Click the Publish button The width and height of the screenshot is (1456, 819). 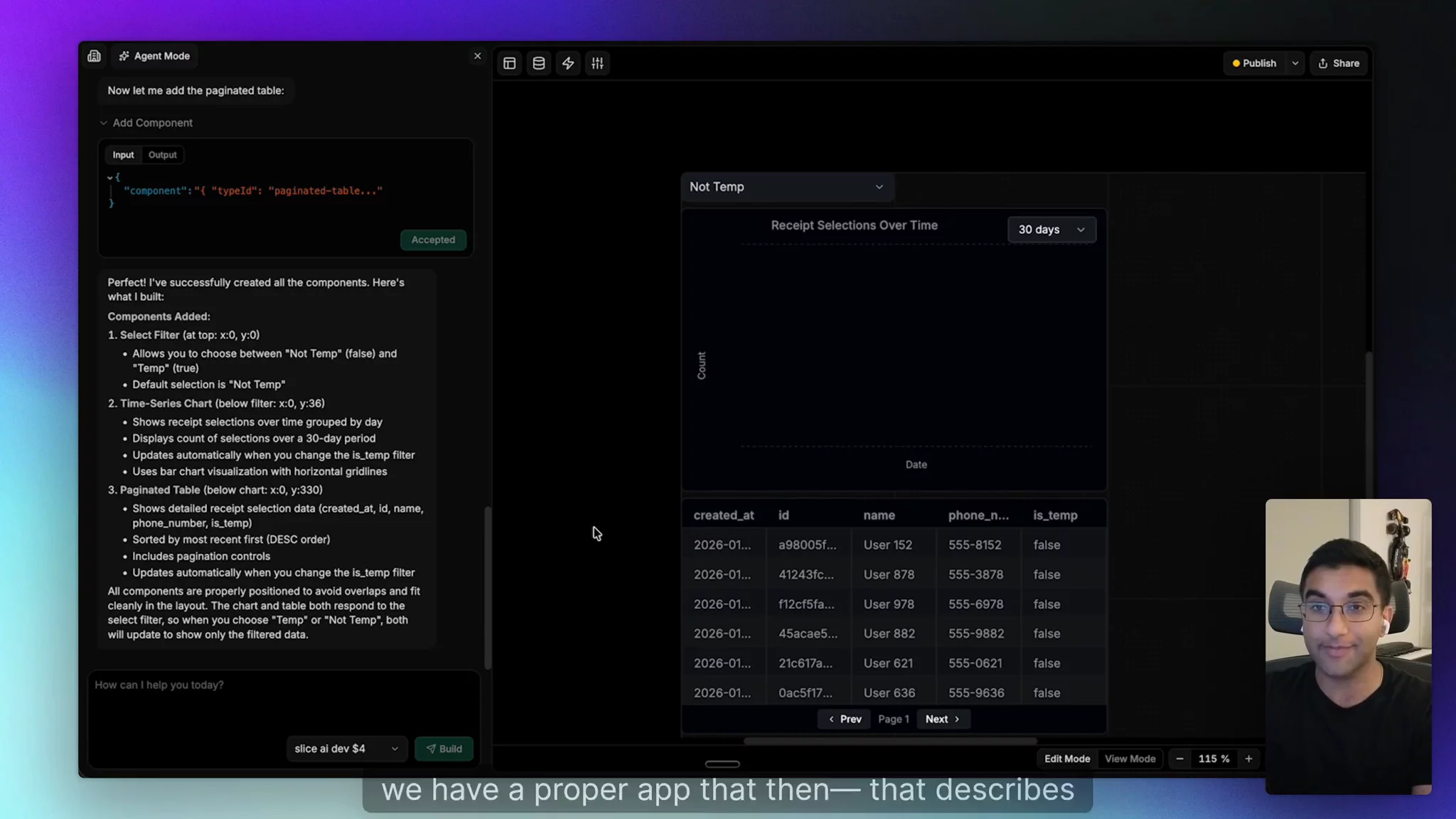[x=1255, y=63]
